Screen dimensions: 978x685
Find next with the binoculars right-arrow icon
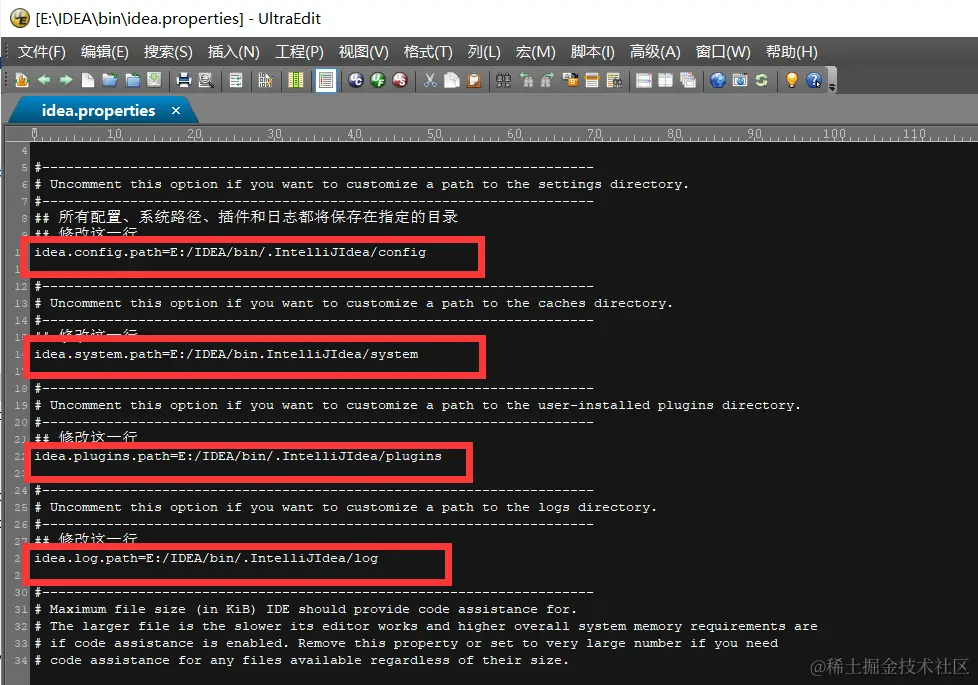tap(547, 80)
